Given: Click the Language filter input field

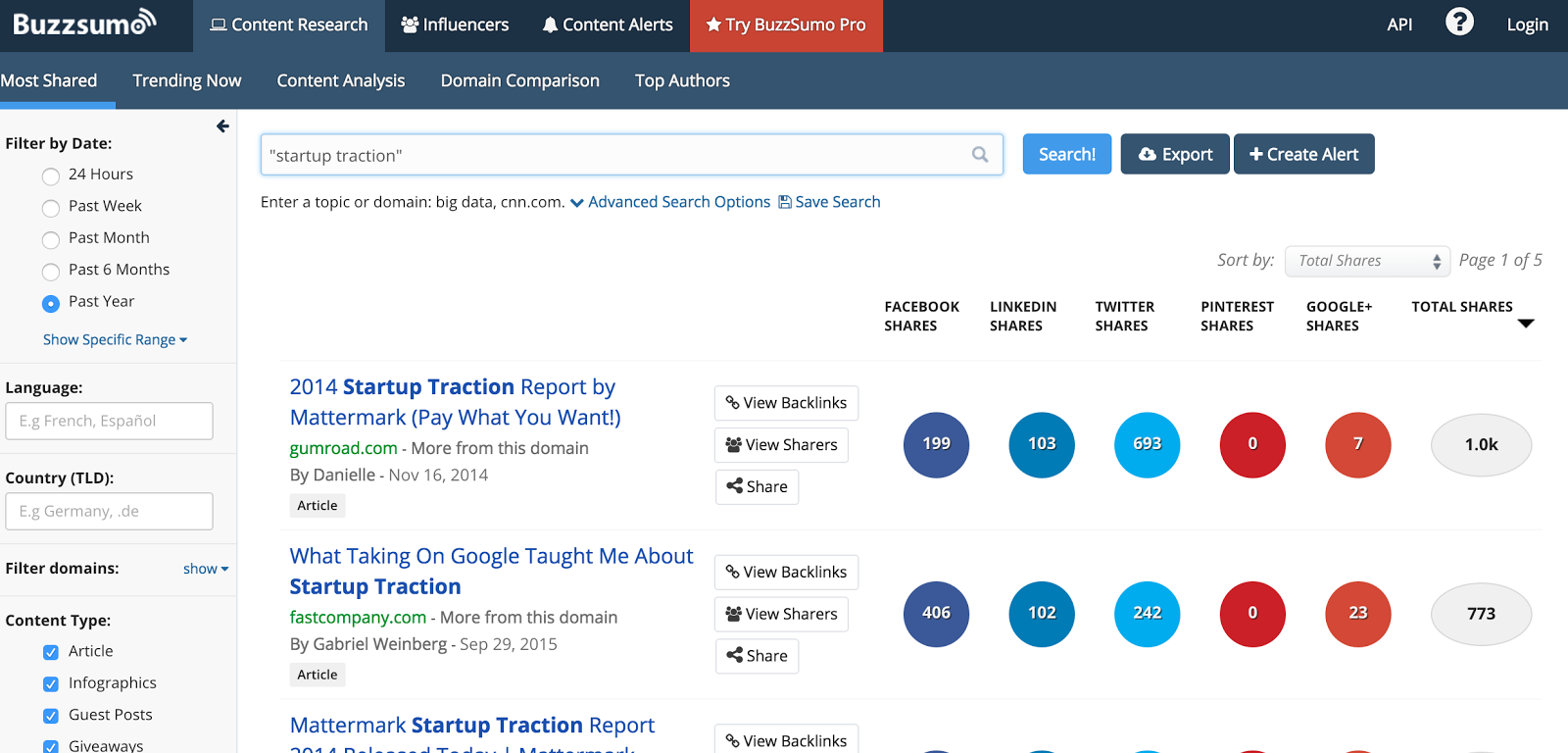Looking at the screenshot, I should pyautogui.click(x=110, y=421).
